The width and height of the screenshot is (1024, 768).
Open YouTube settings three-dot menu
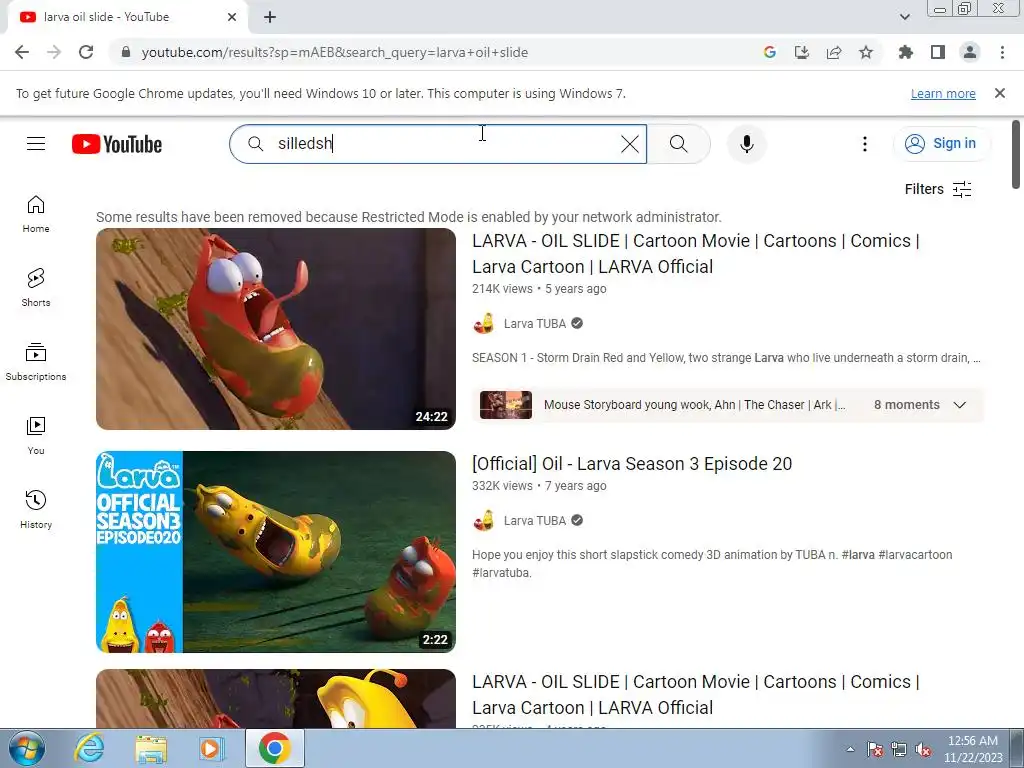[x=865, y=144]
